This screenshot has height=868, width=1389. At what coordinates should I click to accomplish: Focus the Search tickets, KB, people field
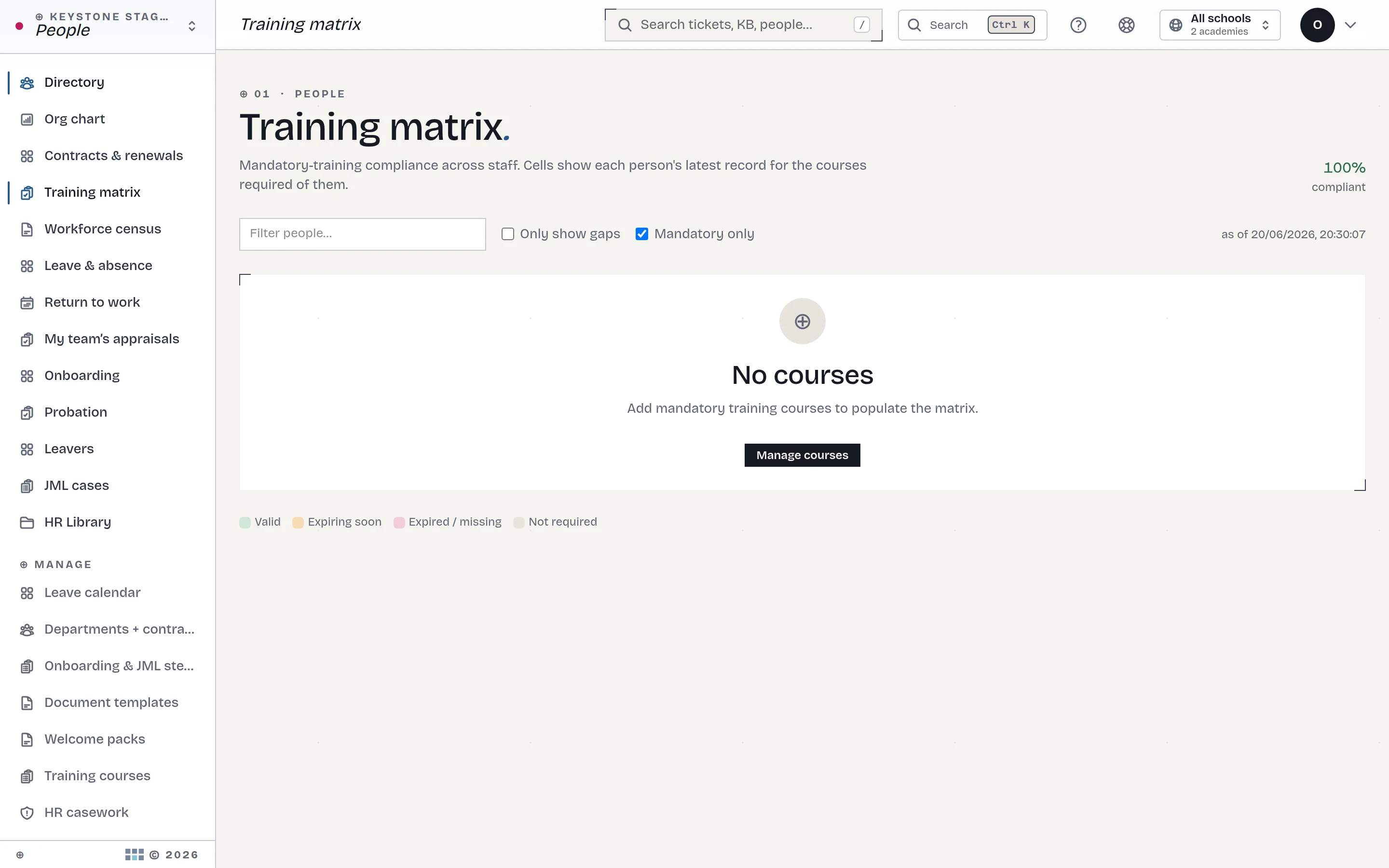pyautogui.click(x=743, y=25)
